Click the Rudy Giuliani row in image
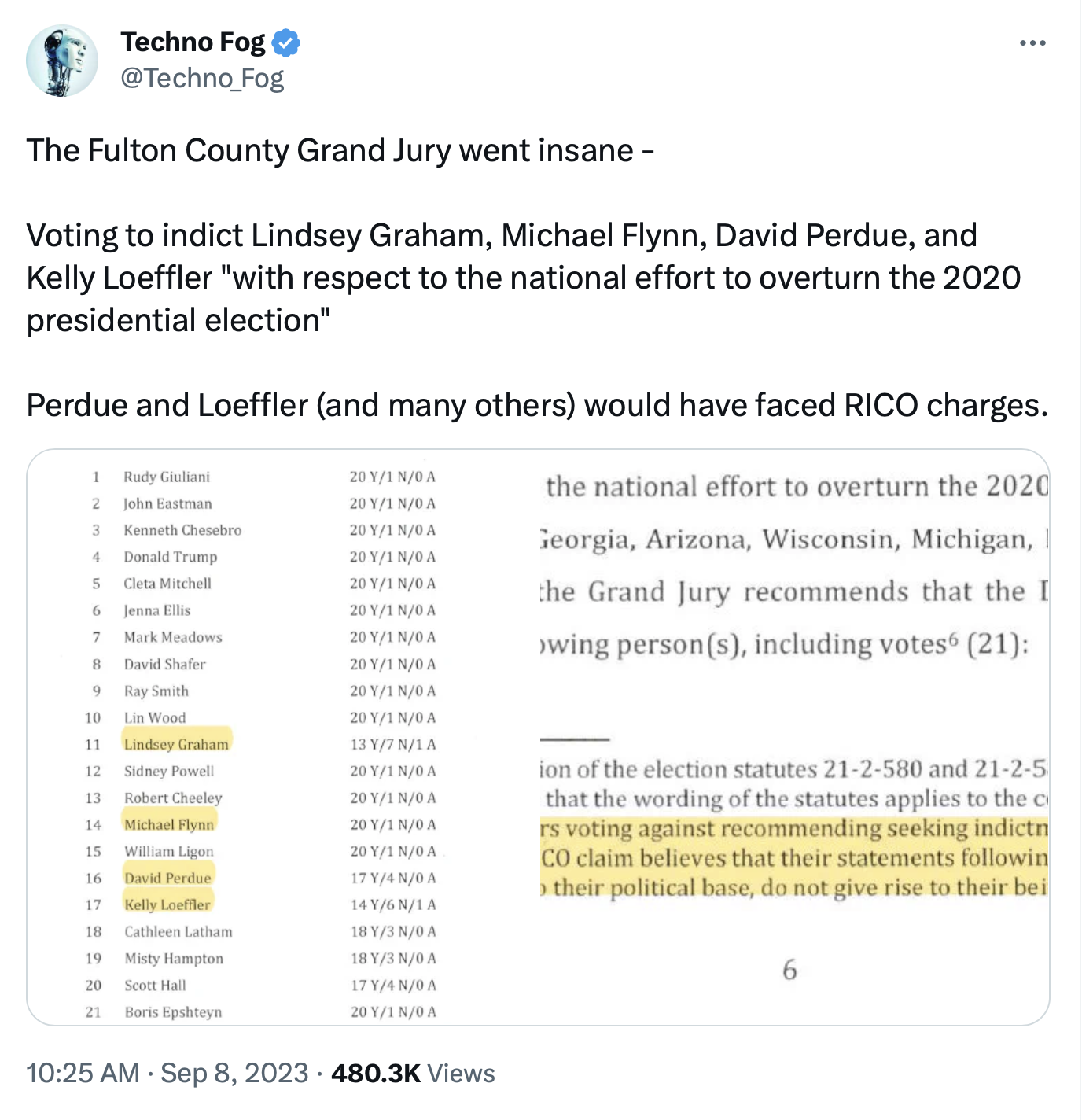 point(263,477)
